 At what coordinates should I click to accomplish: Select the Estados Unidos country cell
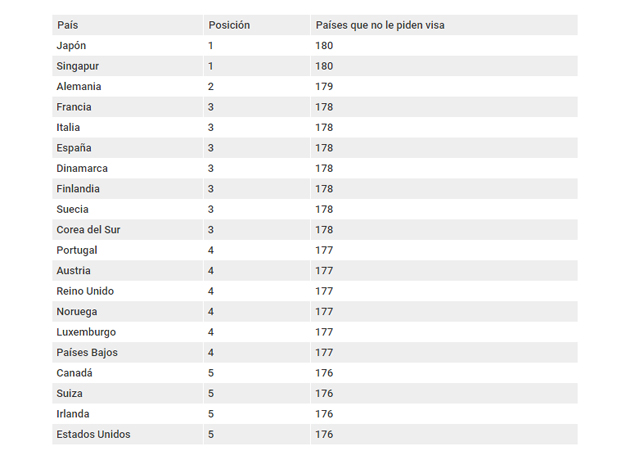(x=93, y=434)
